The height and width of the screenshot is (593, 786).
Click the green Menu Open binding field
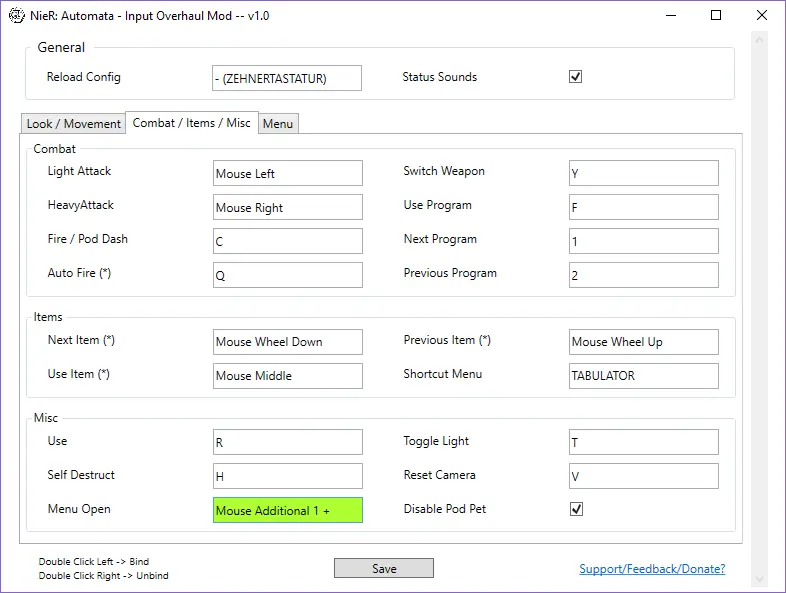click(288, 510)
